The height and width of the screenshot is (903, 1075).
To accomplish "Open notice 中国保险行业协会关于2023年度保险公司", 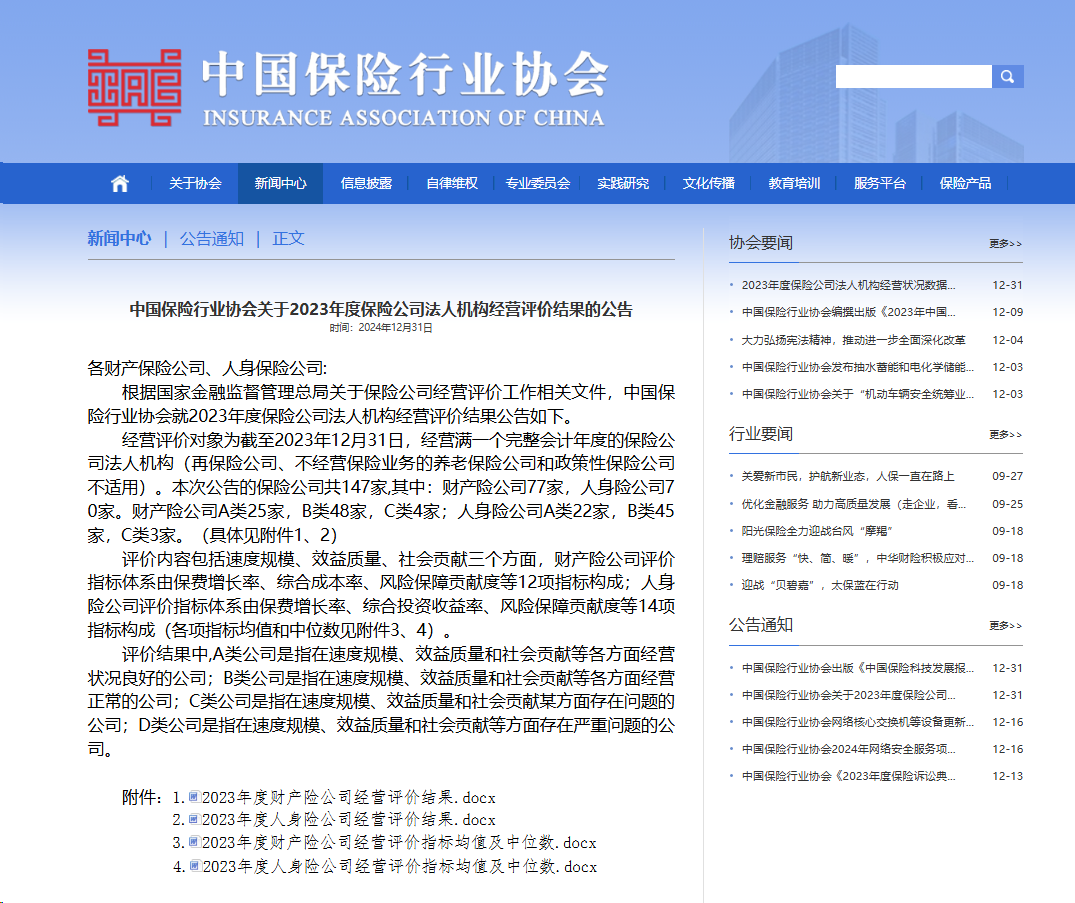I will (x=848, y=695).
